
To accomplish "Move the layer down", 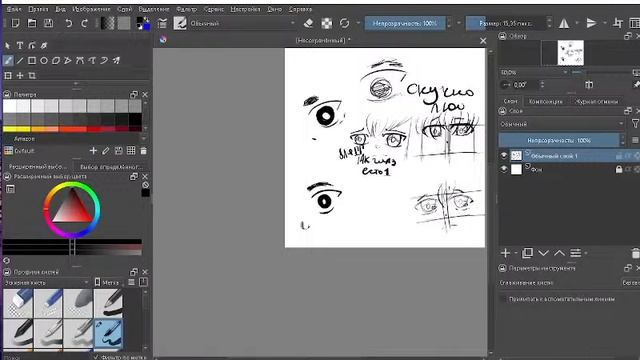I will click(543, 253).
